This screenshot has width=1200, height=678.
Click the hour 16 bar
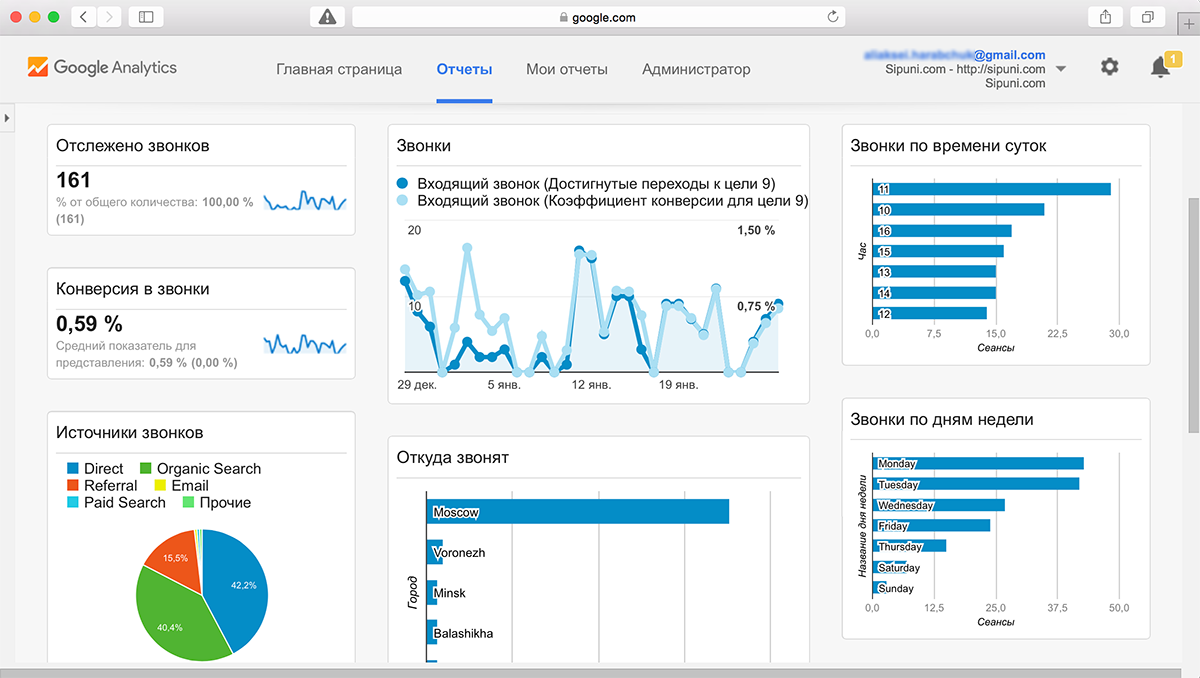click(x=943, y=231)
